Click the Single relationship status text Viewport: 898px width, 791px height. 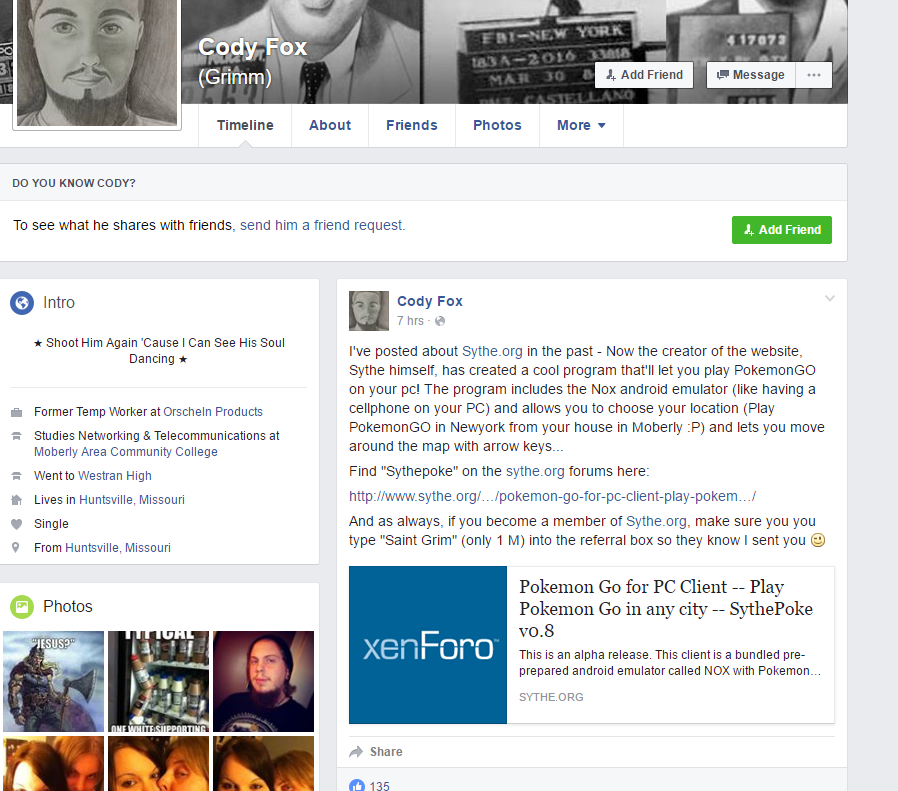pyautogui.click(x=51, y=524)
